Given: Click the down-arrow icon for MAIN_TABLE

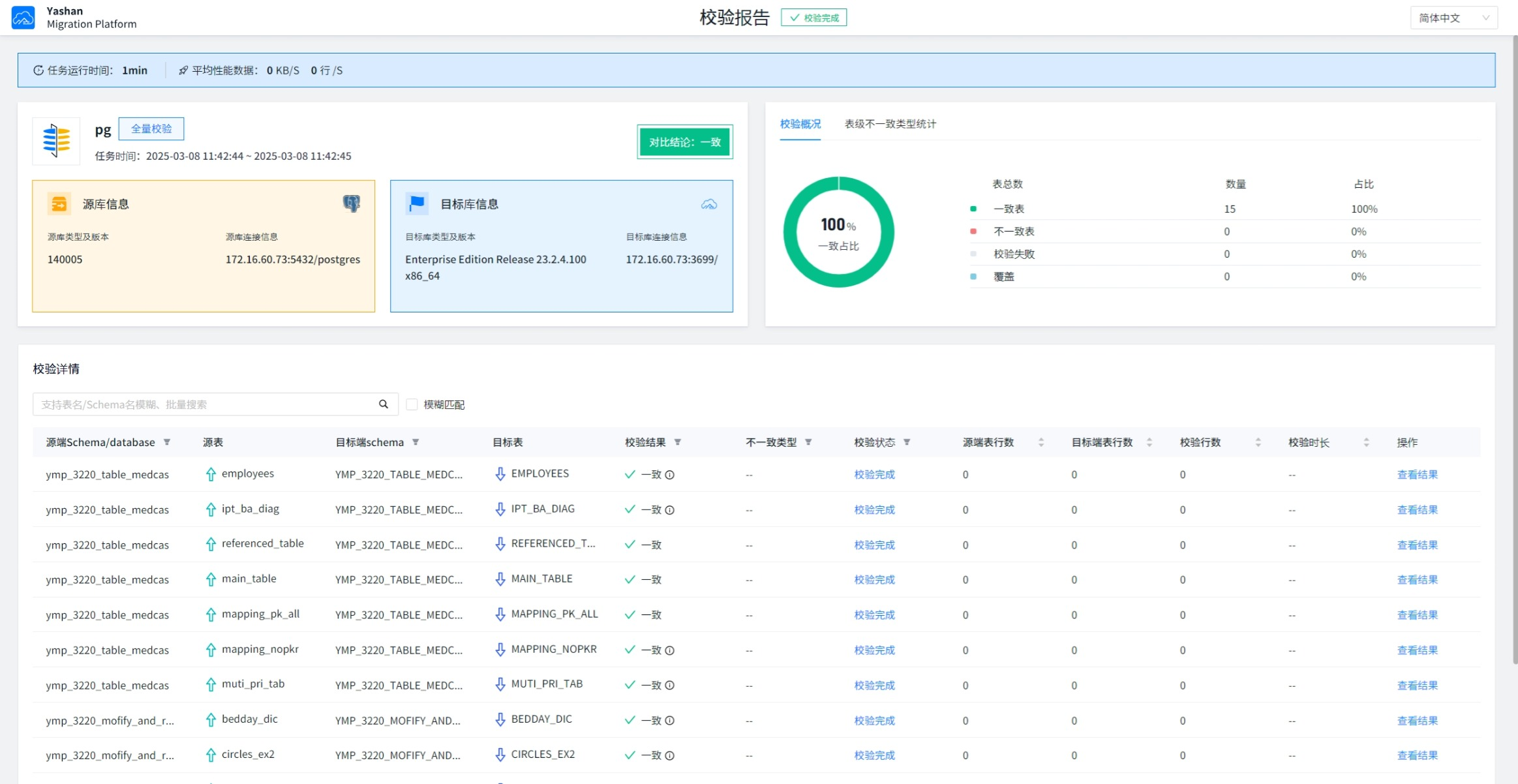Looking at the screenshot, I should [500, 579].
